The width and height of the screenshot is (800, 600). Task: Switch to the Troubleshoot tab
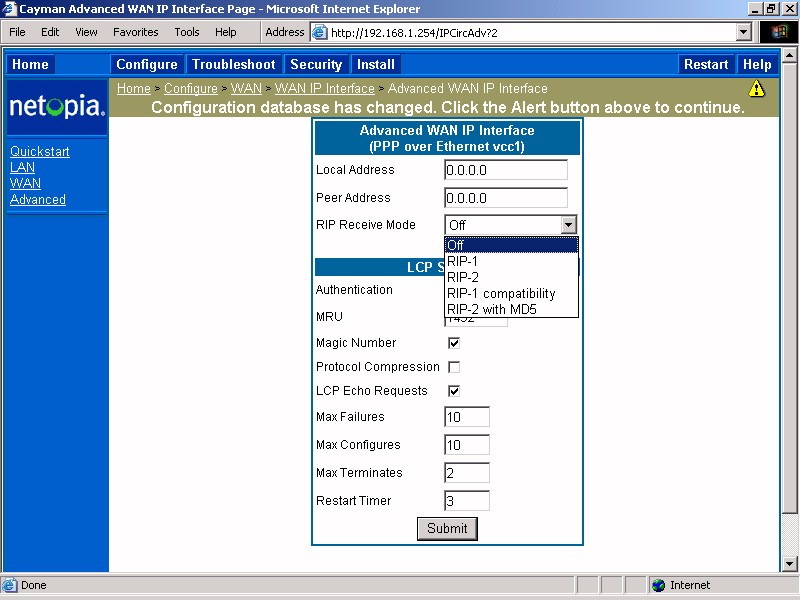point(234,64)
